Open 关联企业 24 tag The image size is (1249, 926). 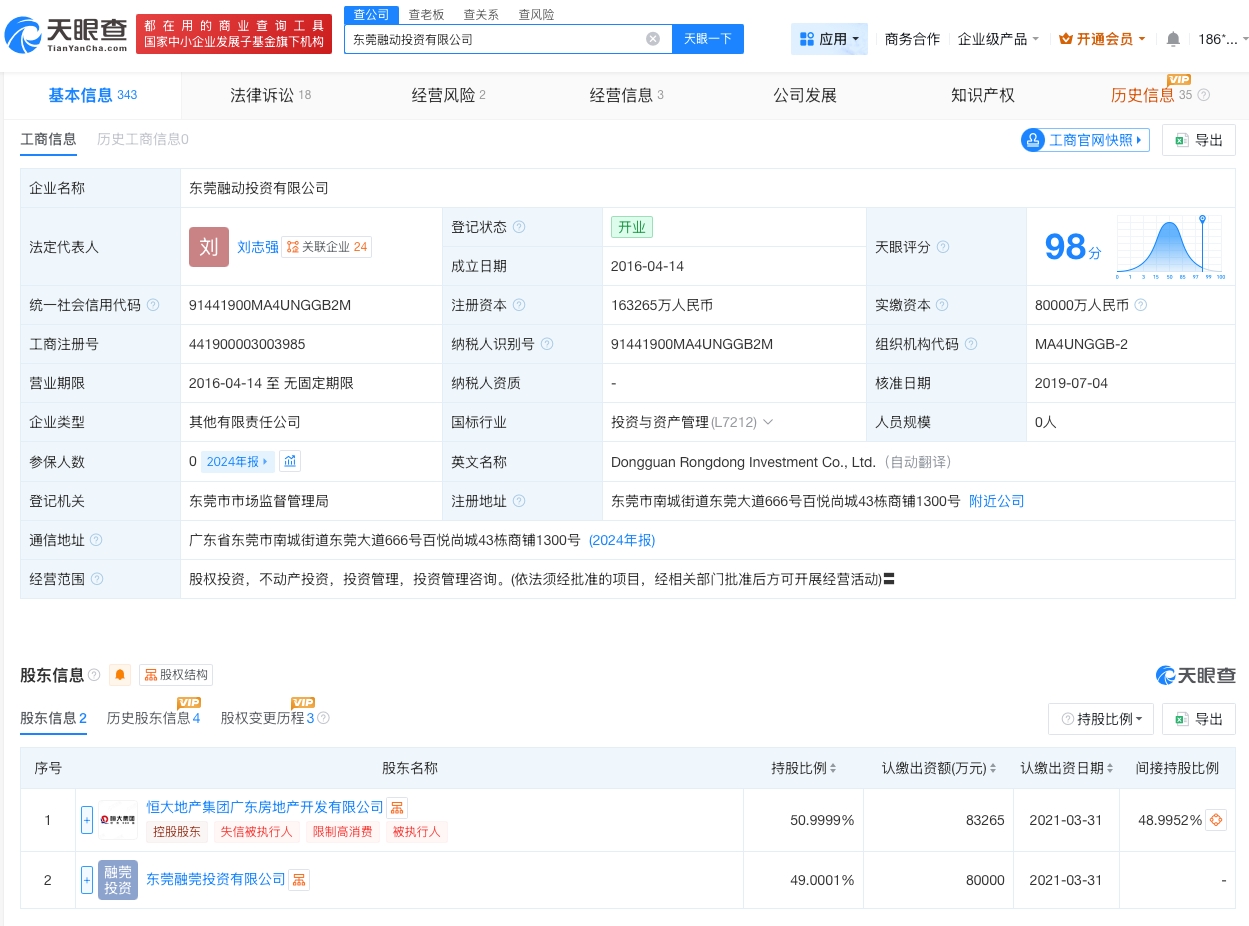326,247
